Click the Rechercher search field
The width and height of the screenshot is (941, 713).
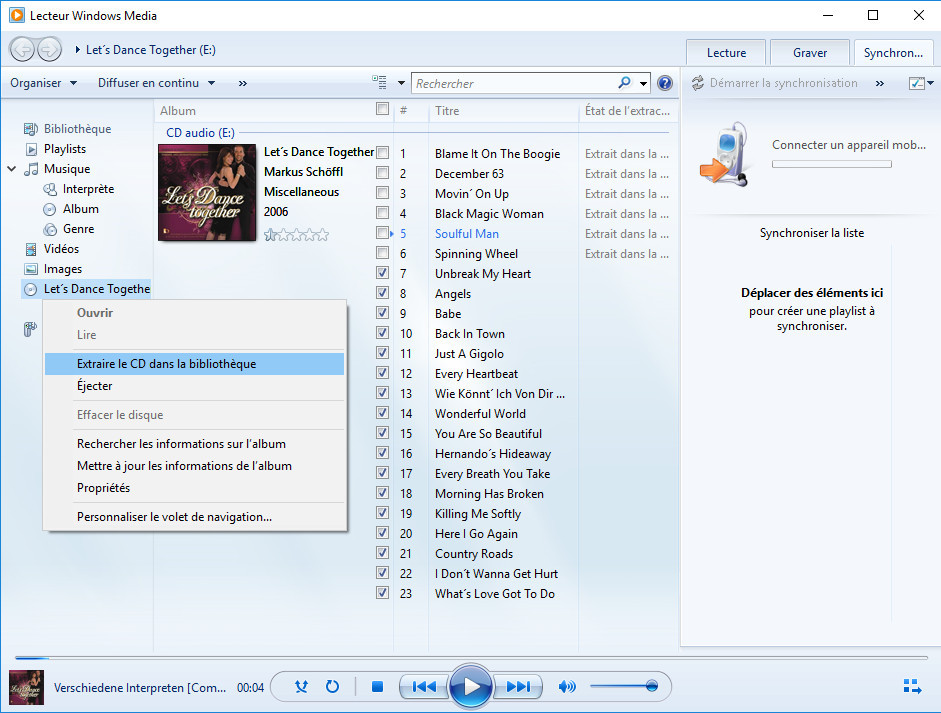click(515, 83)
